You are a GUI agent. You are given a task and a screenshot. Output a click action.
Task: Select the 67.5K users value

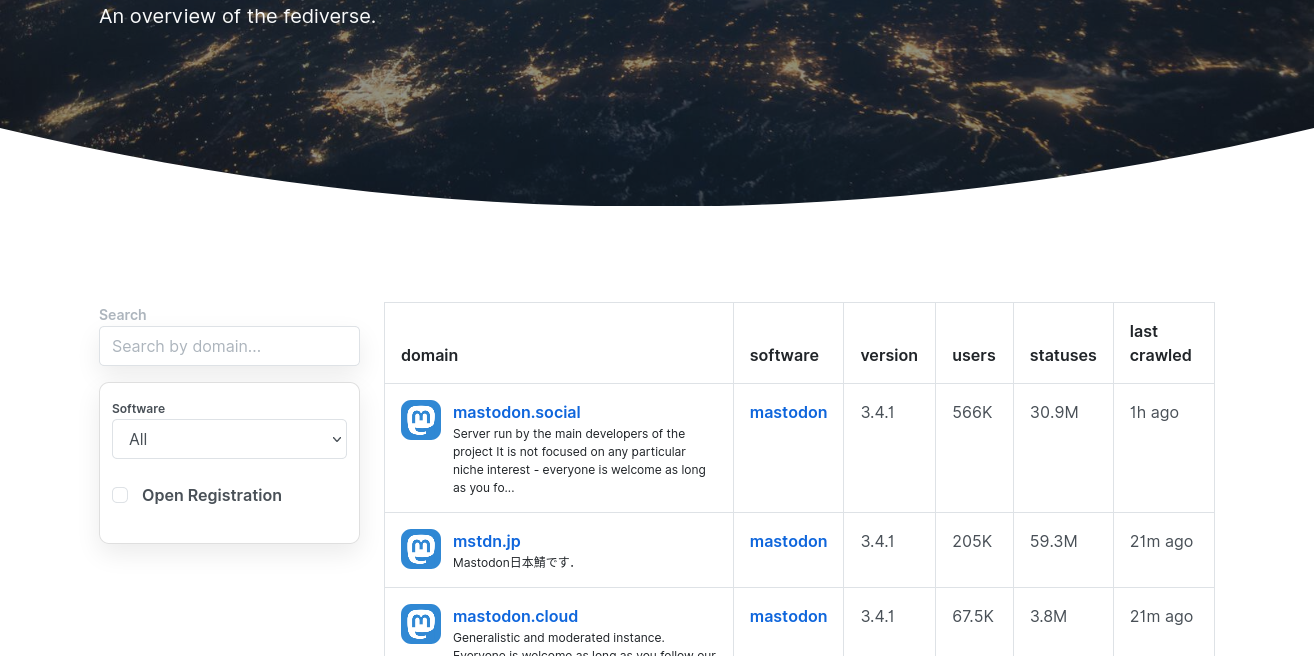(973, 616)
